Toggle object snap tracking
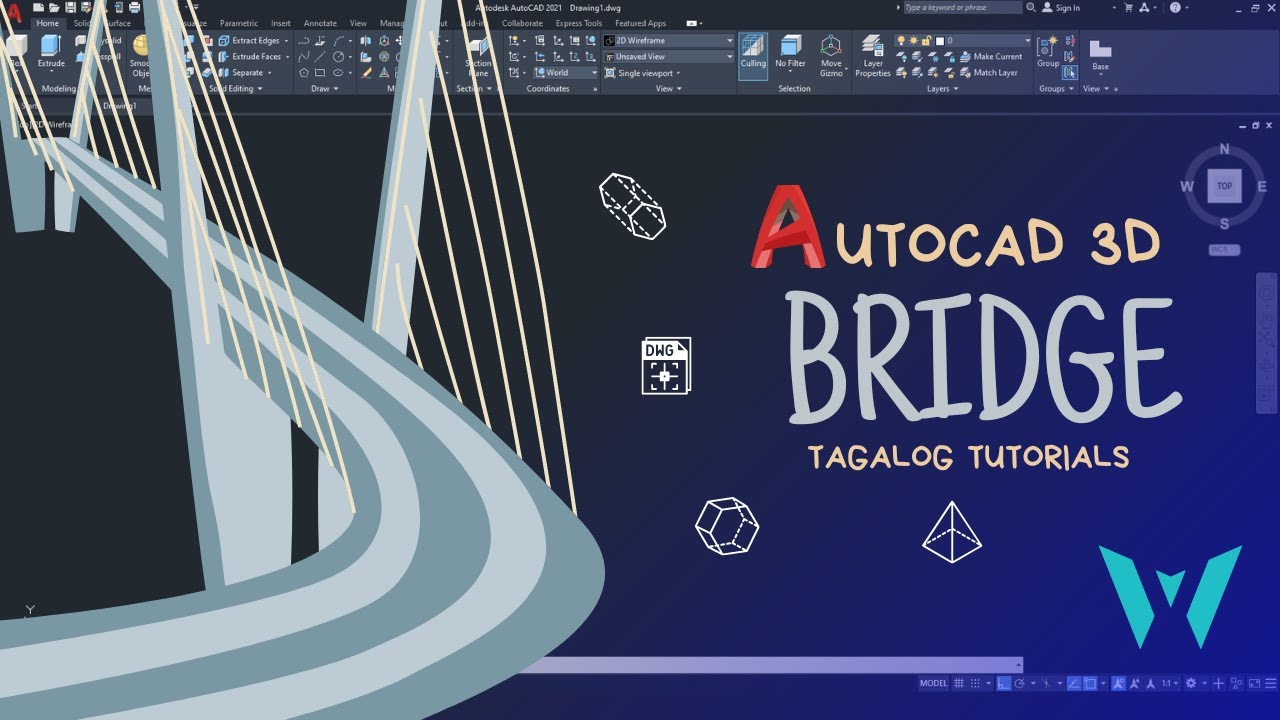Image resolution: width=1280 pixels, height=720 pixels. [x=1074, y=683]
